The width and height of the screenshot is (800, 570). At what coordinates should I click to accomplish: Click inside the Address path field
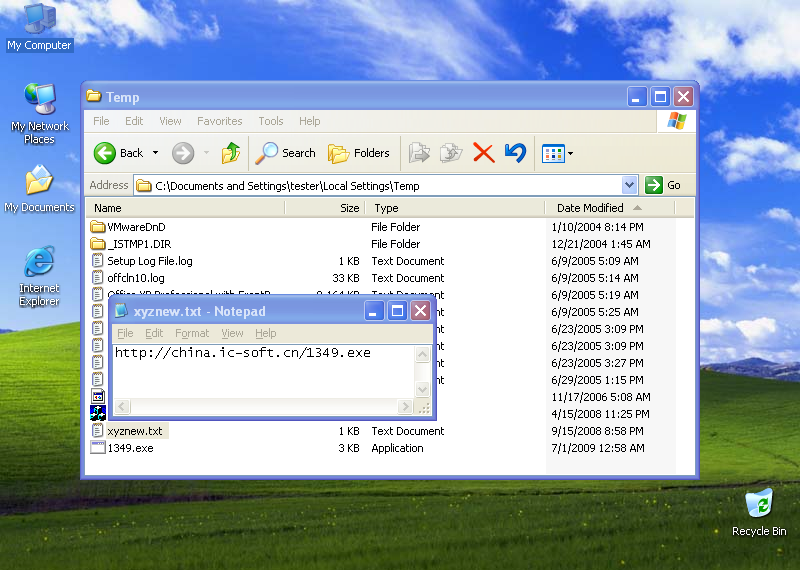378,186
